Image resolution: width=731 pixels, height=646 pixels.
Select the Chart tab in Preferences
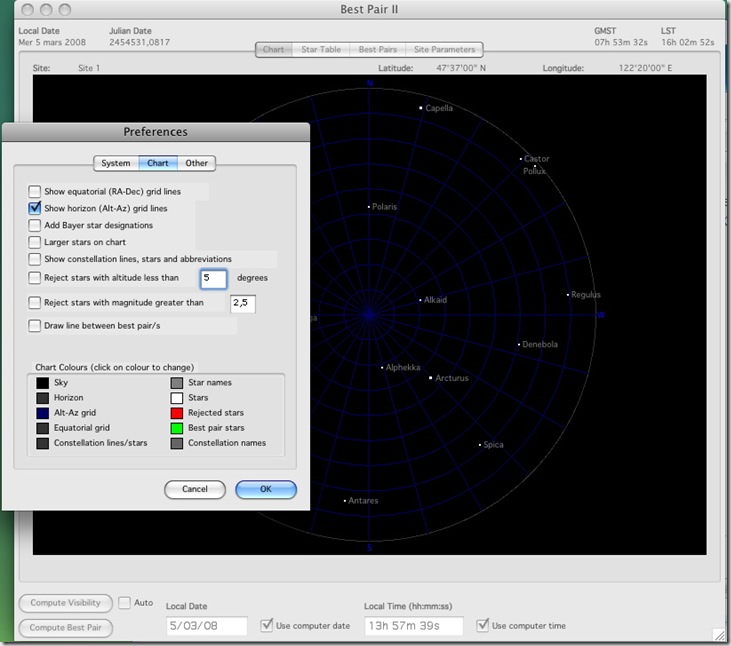(158, 163)
